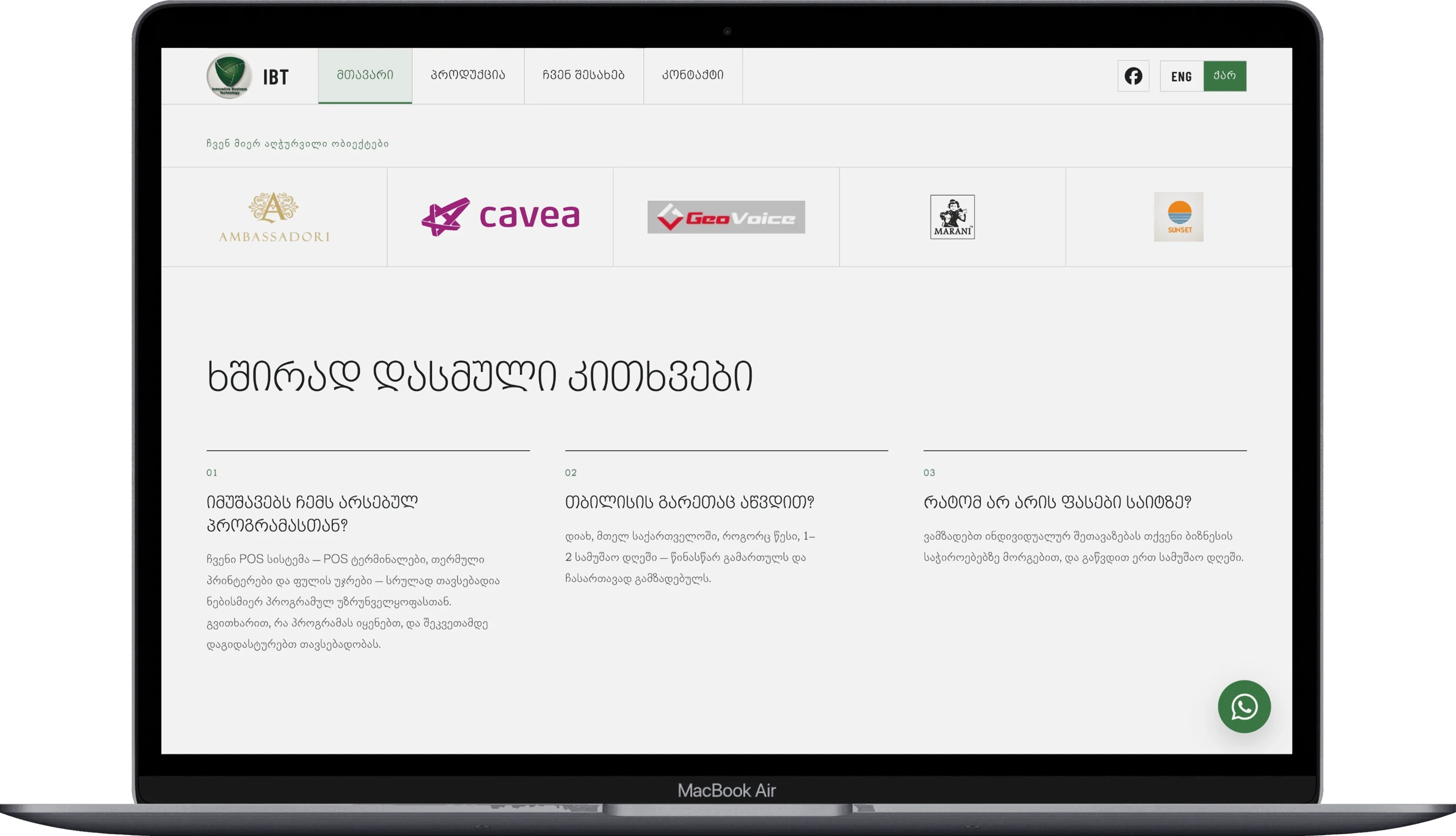Click the number 03 label
The image size is (1456, 836).
click(929, 472)
